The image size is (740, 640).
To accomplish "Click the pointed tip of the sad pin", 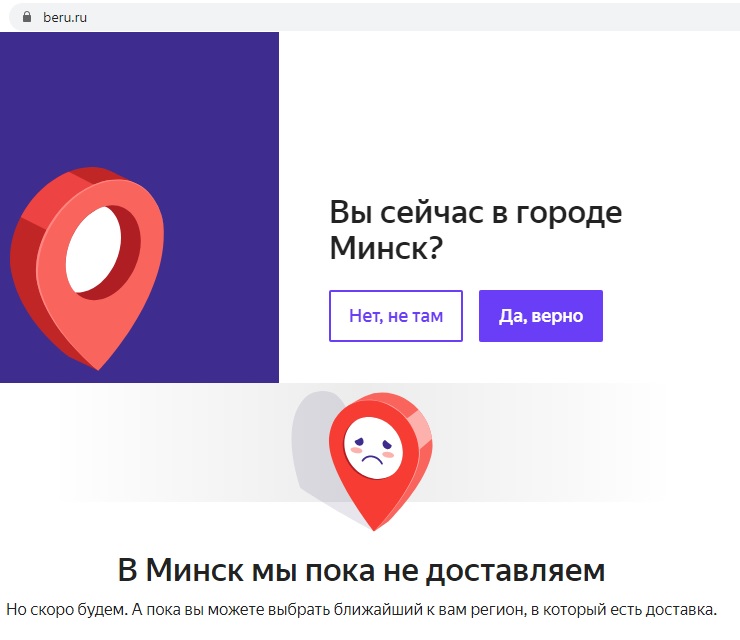I will point(374,525).
